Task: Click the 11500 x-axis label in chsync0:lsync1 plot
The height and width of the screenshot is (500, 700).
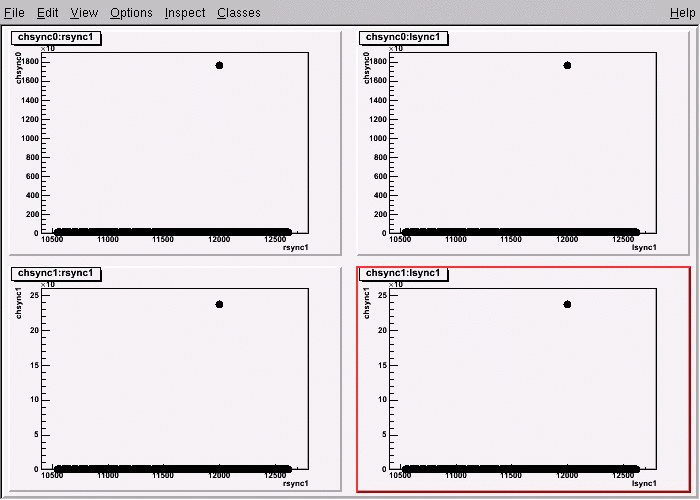Action: pyautogui.click(x=511, y=239)
